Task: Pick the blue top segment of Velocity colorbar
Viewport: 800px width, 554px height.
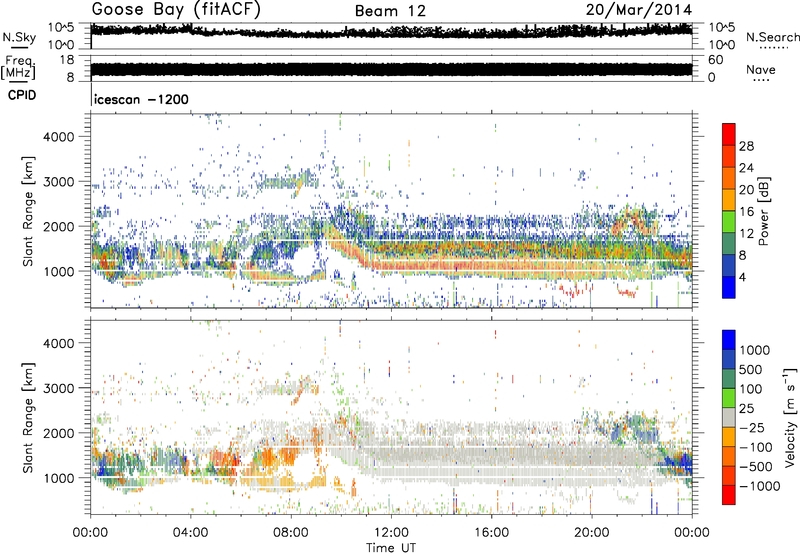Action: click(729, 340)
